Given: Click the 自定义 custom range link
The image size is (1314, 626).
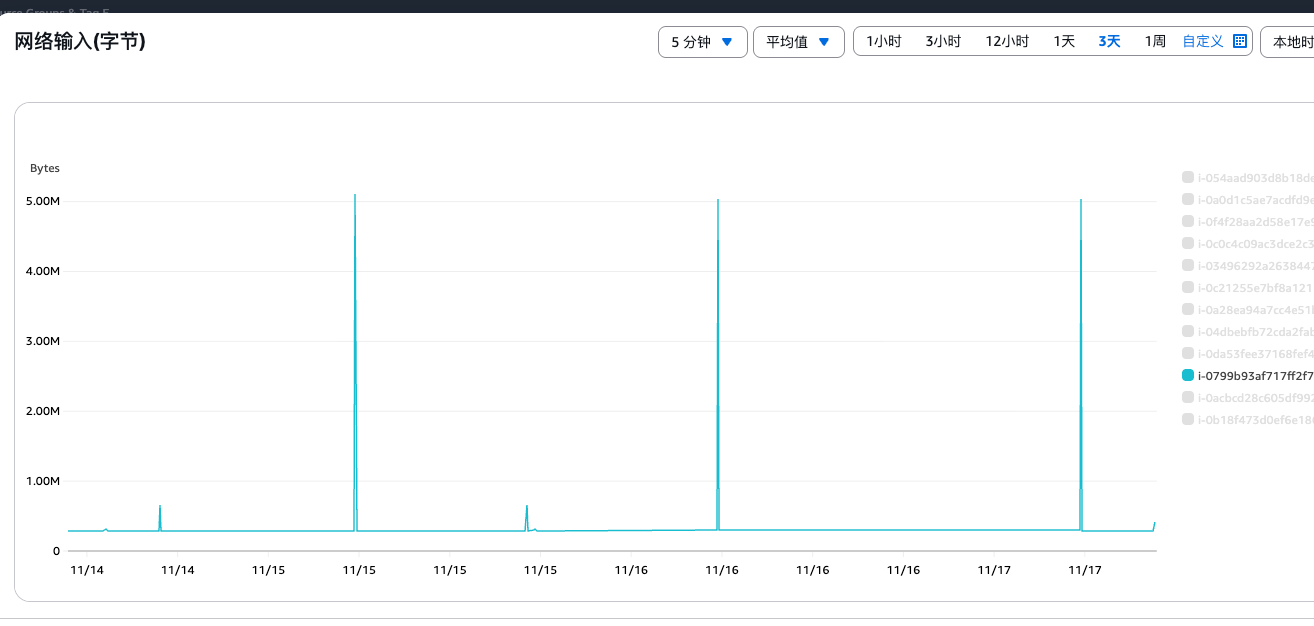Looking at the screenshot, I should tap(1202, 42).
